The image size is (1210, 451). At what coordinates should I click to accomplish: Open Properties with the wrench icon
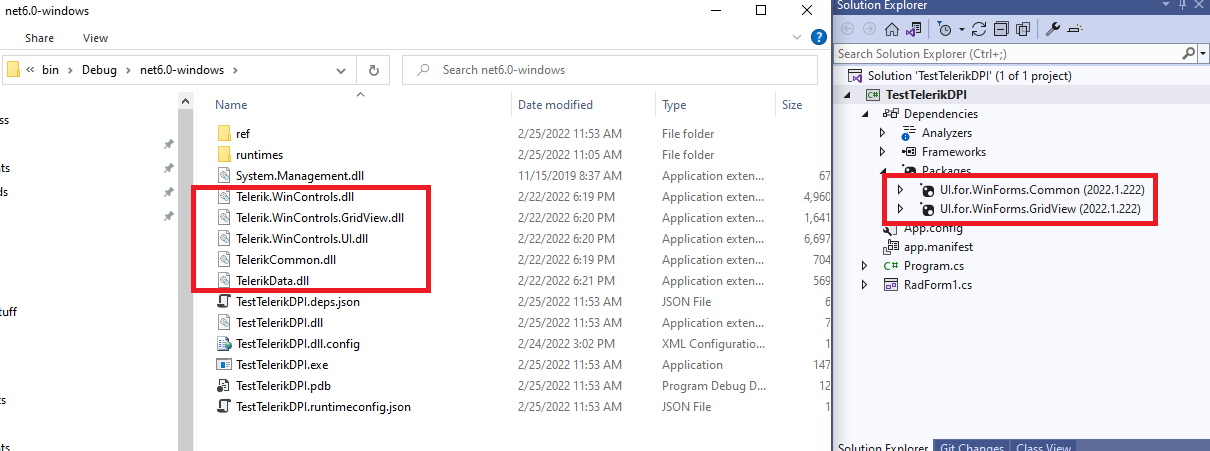click(x=1053, y=29)
